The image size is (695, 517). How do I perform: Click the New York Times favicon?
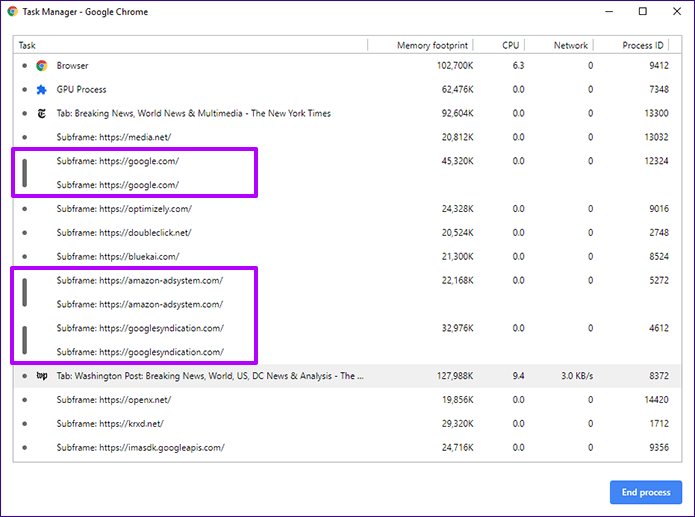coord(42,114)
